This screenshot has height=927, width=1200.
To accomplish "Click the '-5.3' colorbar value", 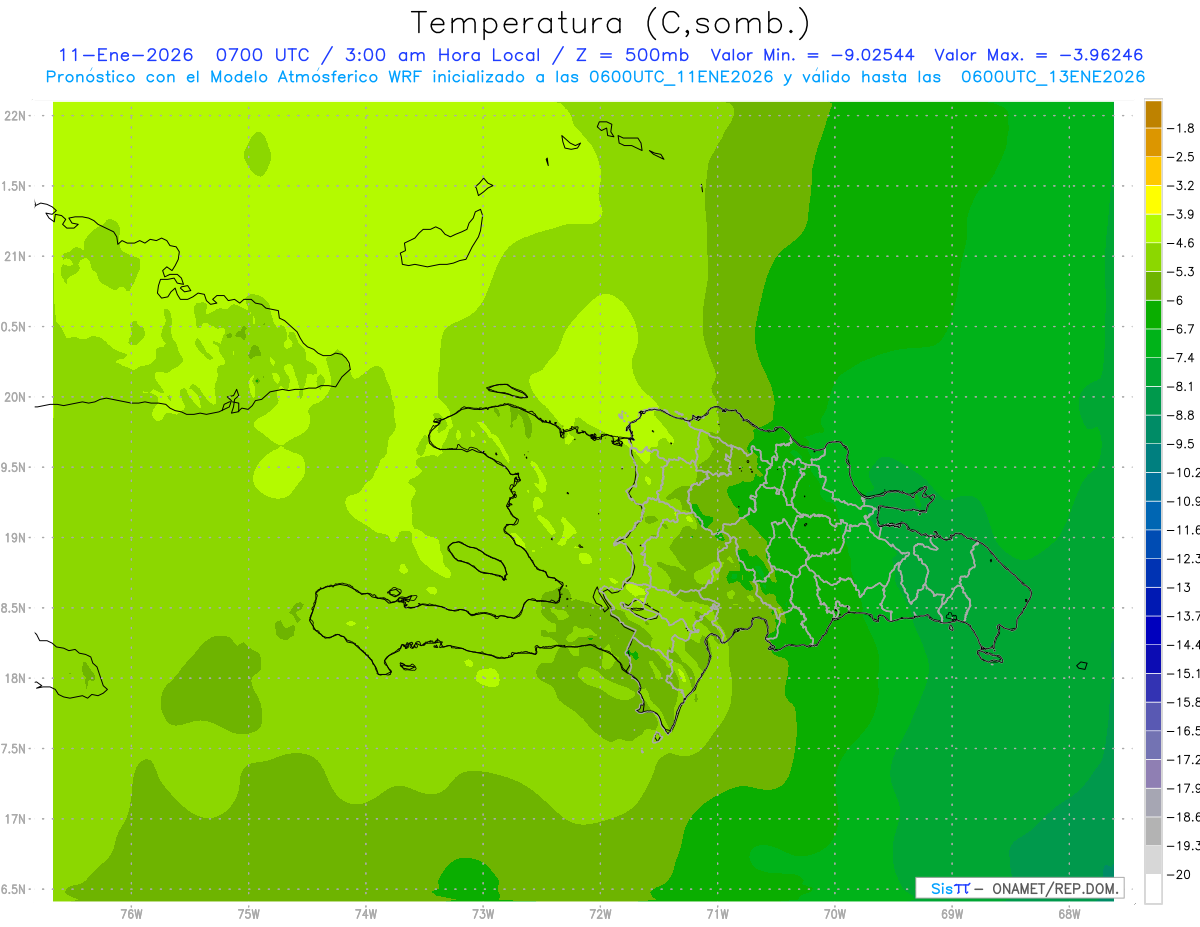I will (x=1182, y=271).
